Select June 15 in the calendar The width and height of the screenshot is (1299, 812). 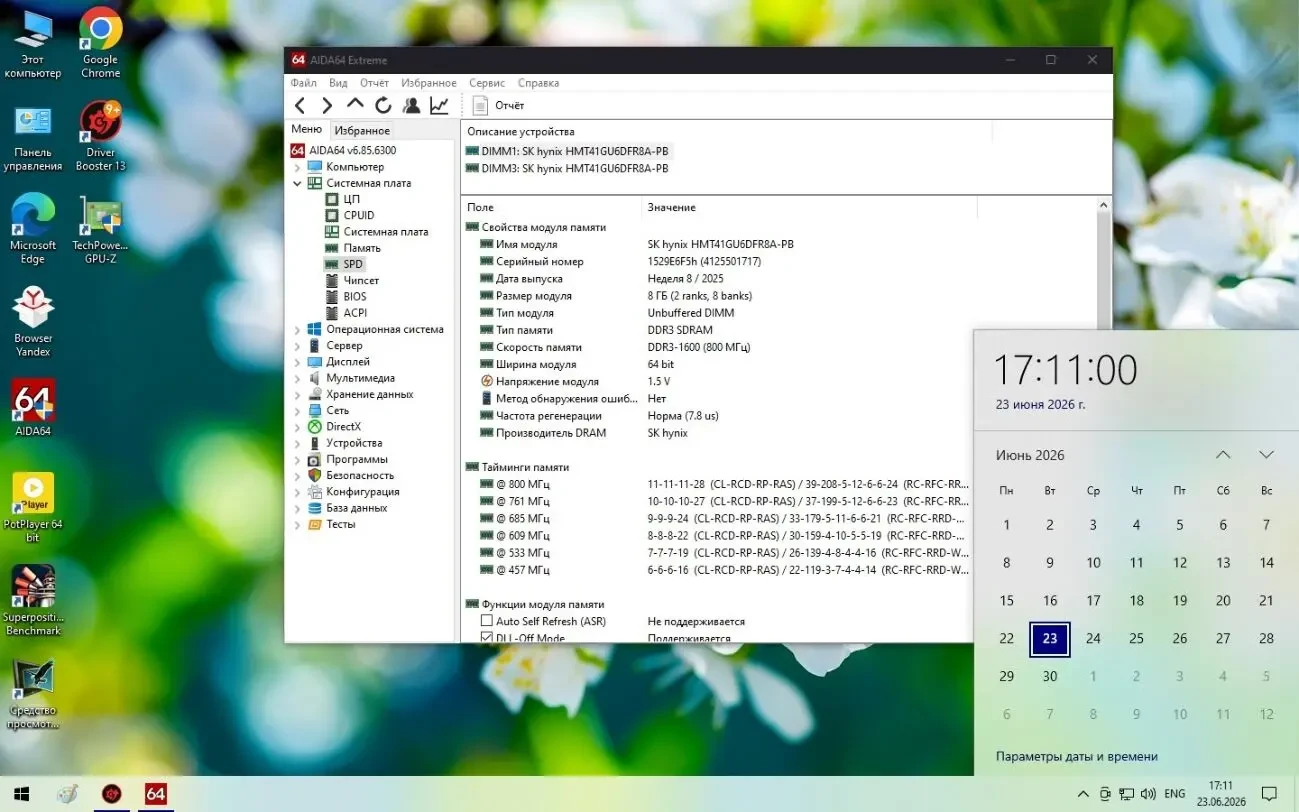click(x=1006, y=601)
